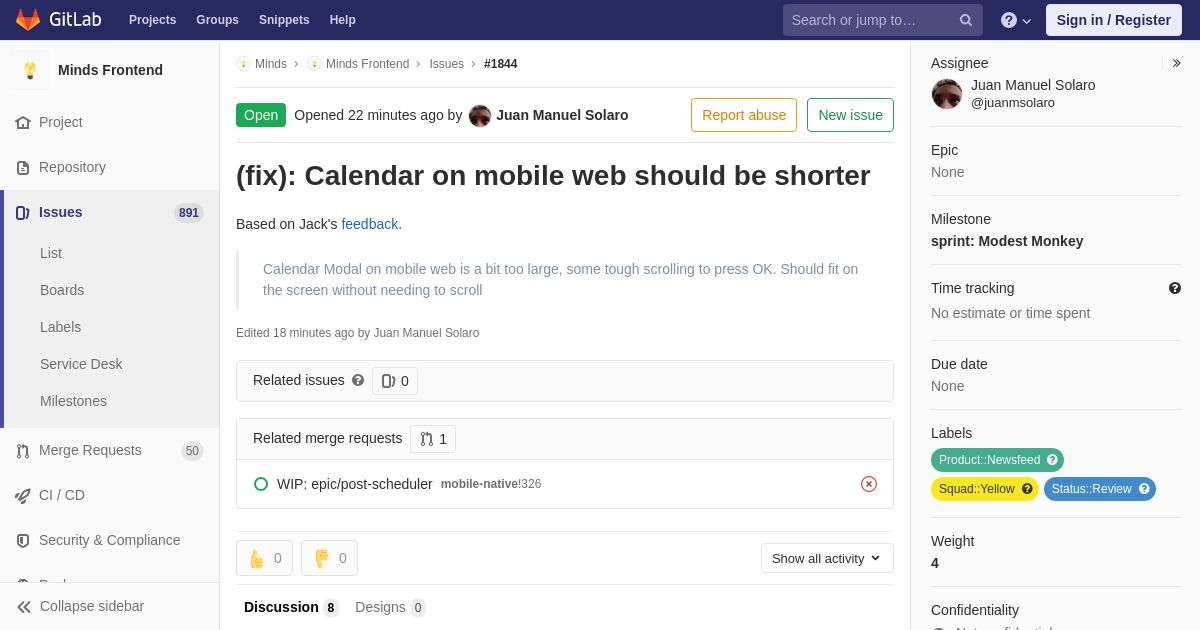
Task: Click the GitLab fox logo
Action: [28, 20]
